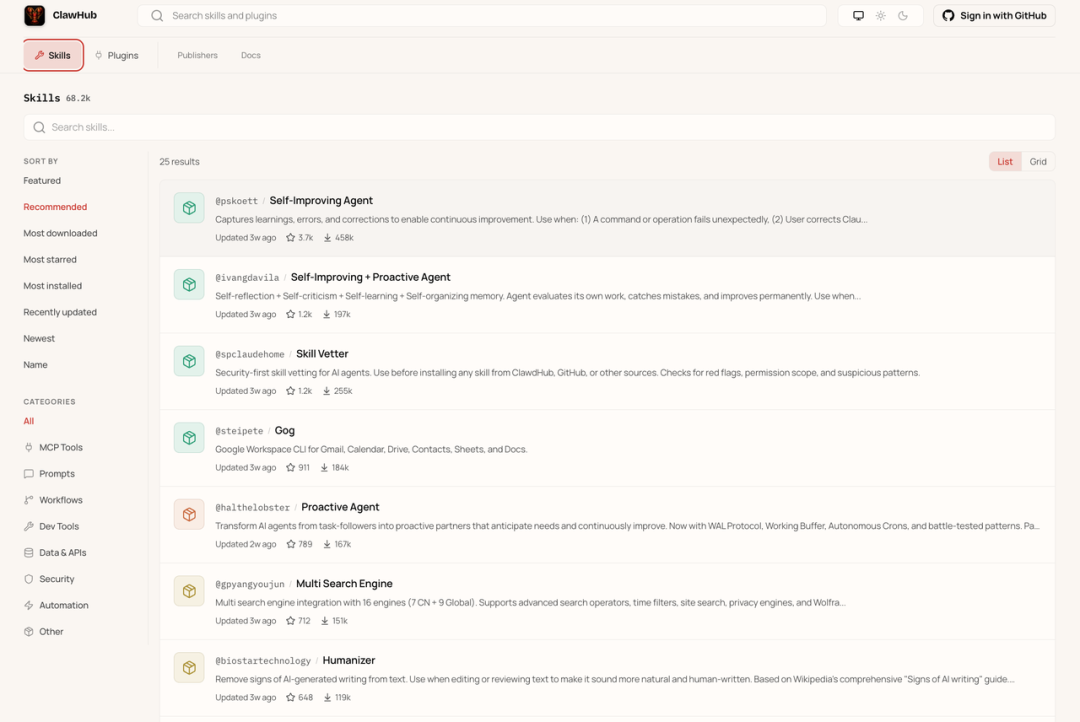Click publisher @biostartechnology
This screenshot has height=722, width=1080.
click(262, 661)
